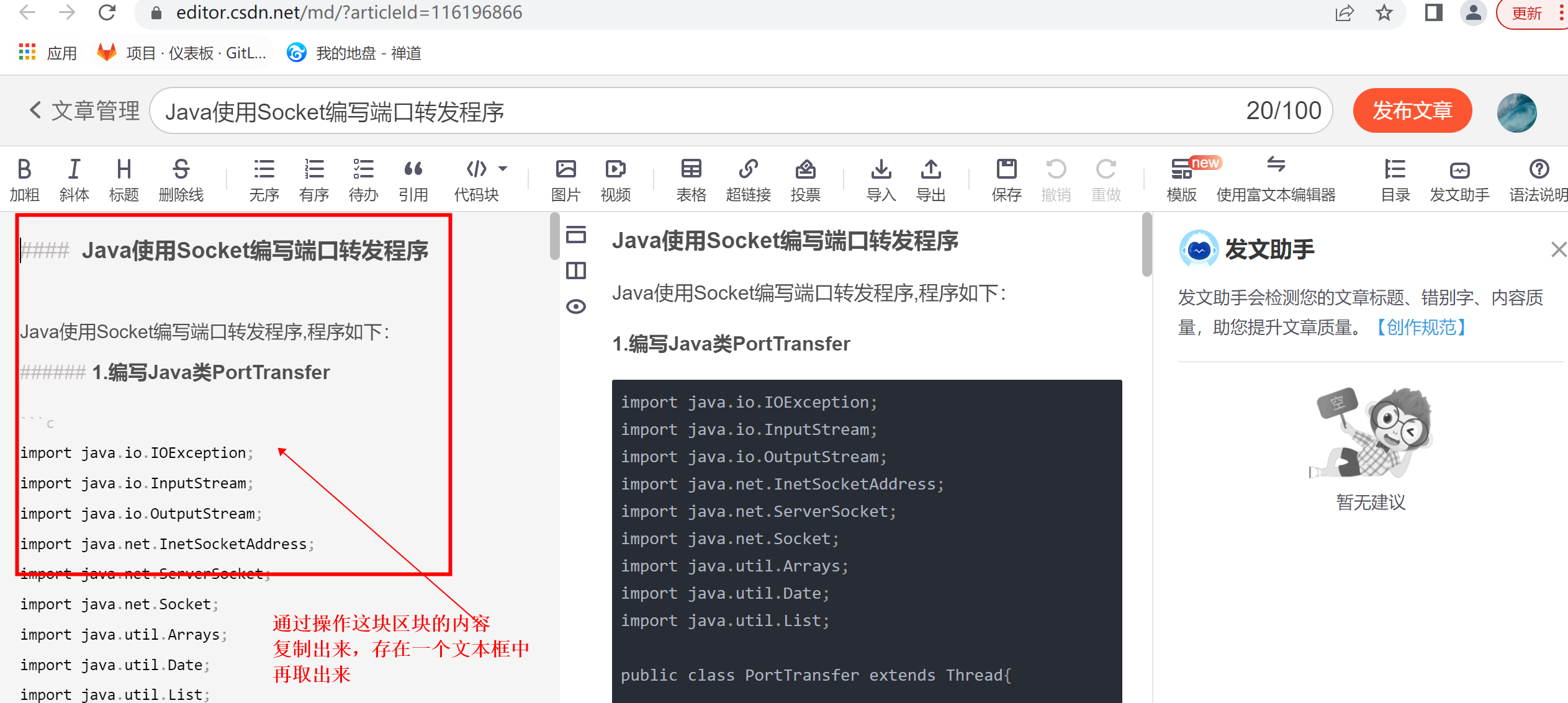
Task: Open the 应用 apps bookmark
Action: click(x=48, y=53)
